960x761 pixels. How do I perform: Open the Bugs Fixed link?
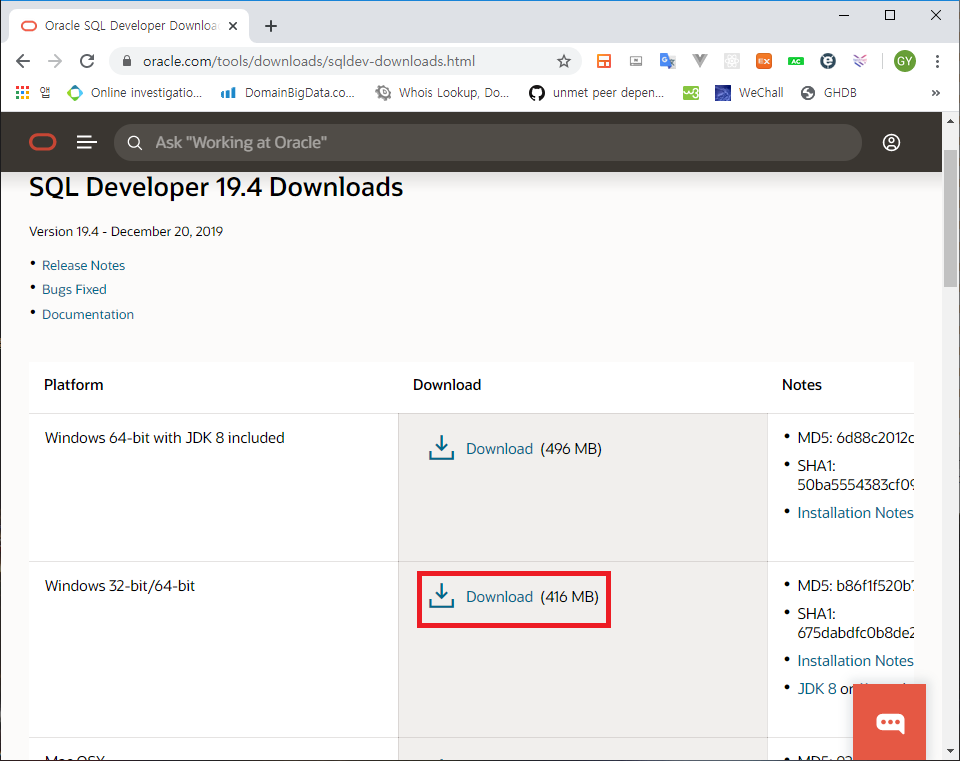(74, 290)
